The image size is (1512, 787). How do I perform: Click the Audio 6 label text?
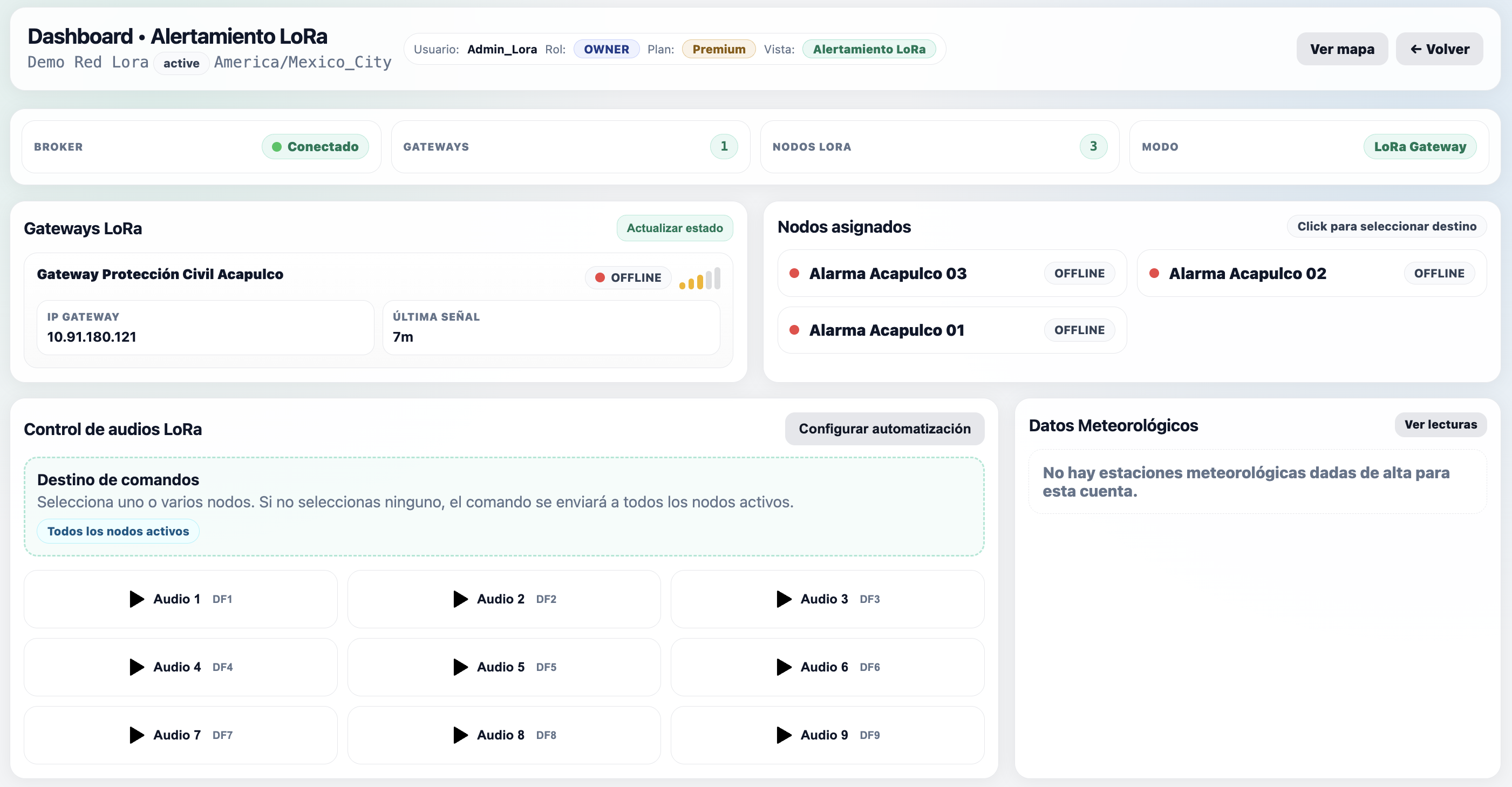click(824, 667)
